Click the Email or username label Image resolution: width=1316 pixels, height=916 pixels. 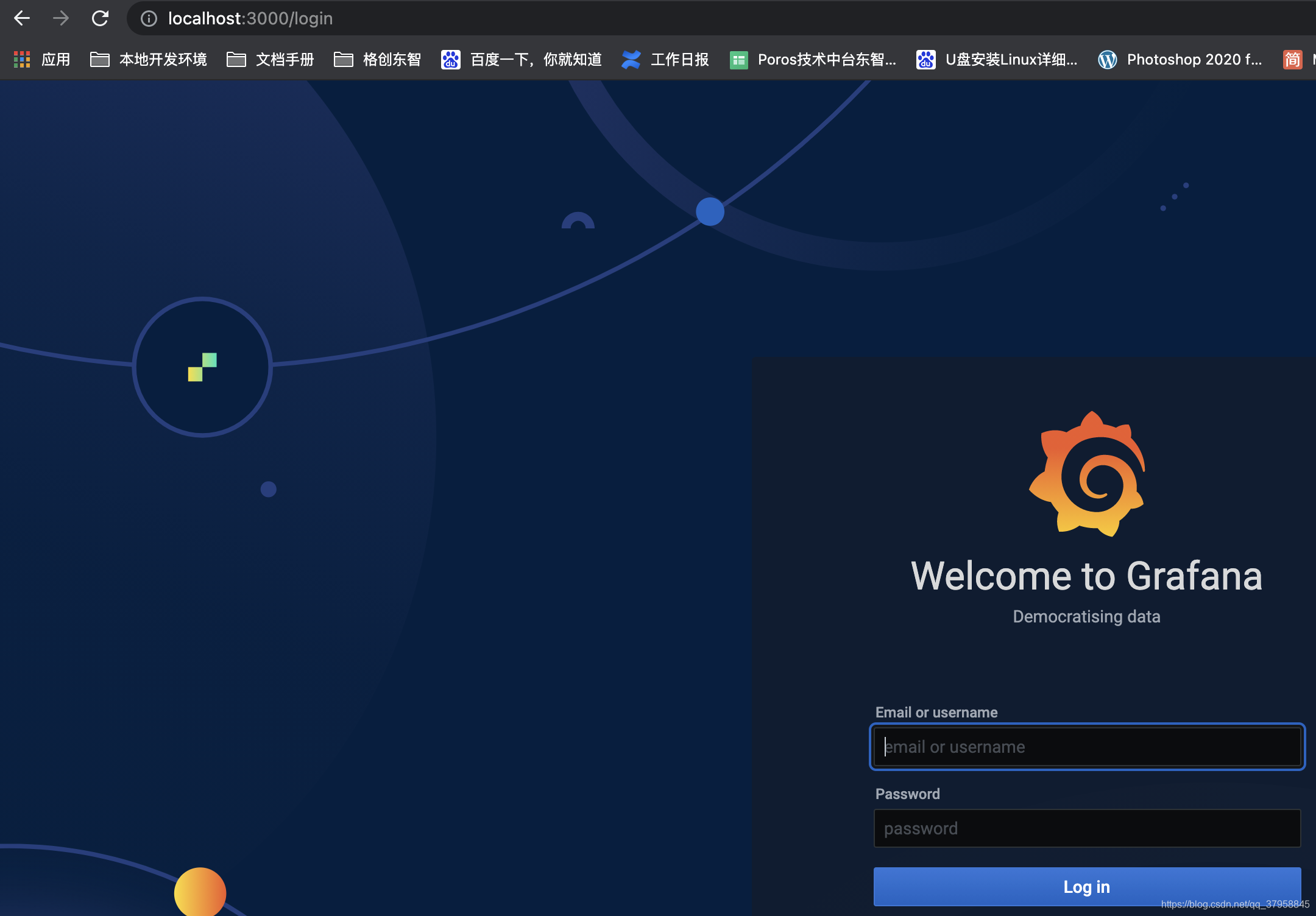click(936, 712)
